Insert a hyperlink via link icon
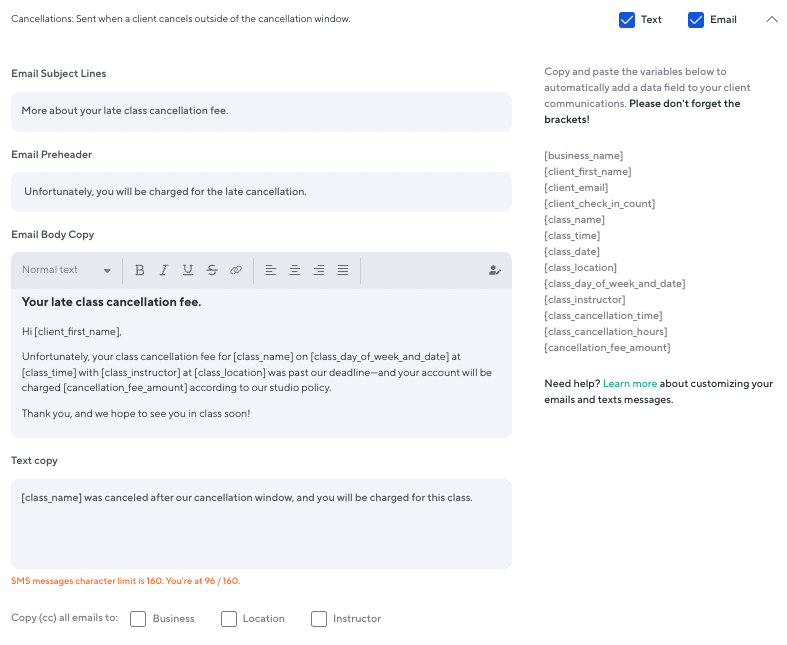The height and width of the screenshot is (645, 787). point(236,270)
